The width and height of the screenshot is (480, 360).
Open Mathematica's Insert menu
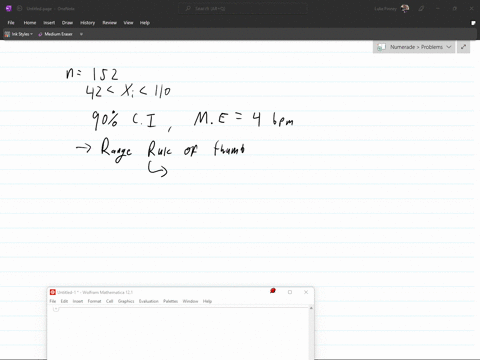pos(78,301)
